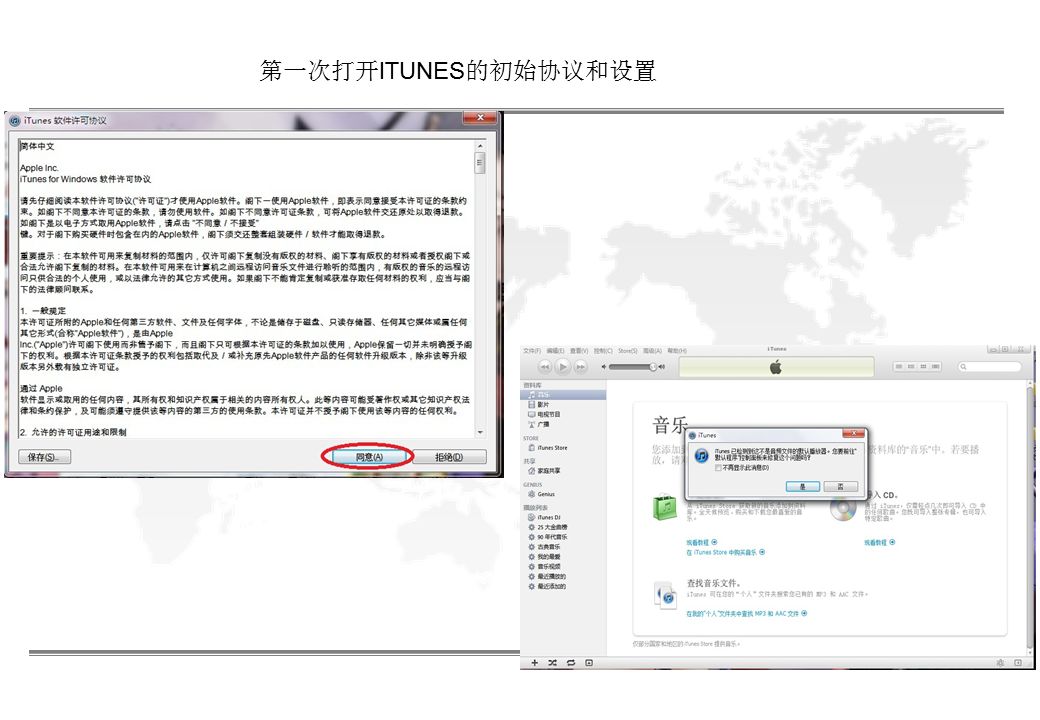Click the sidebar toggle icon at bottom right
This screenshot has height=720, width=1040.
(x=1018, y=663)
